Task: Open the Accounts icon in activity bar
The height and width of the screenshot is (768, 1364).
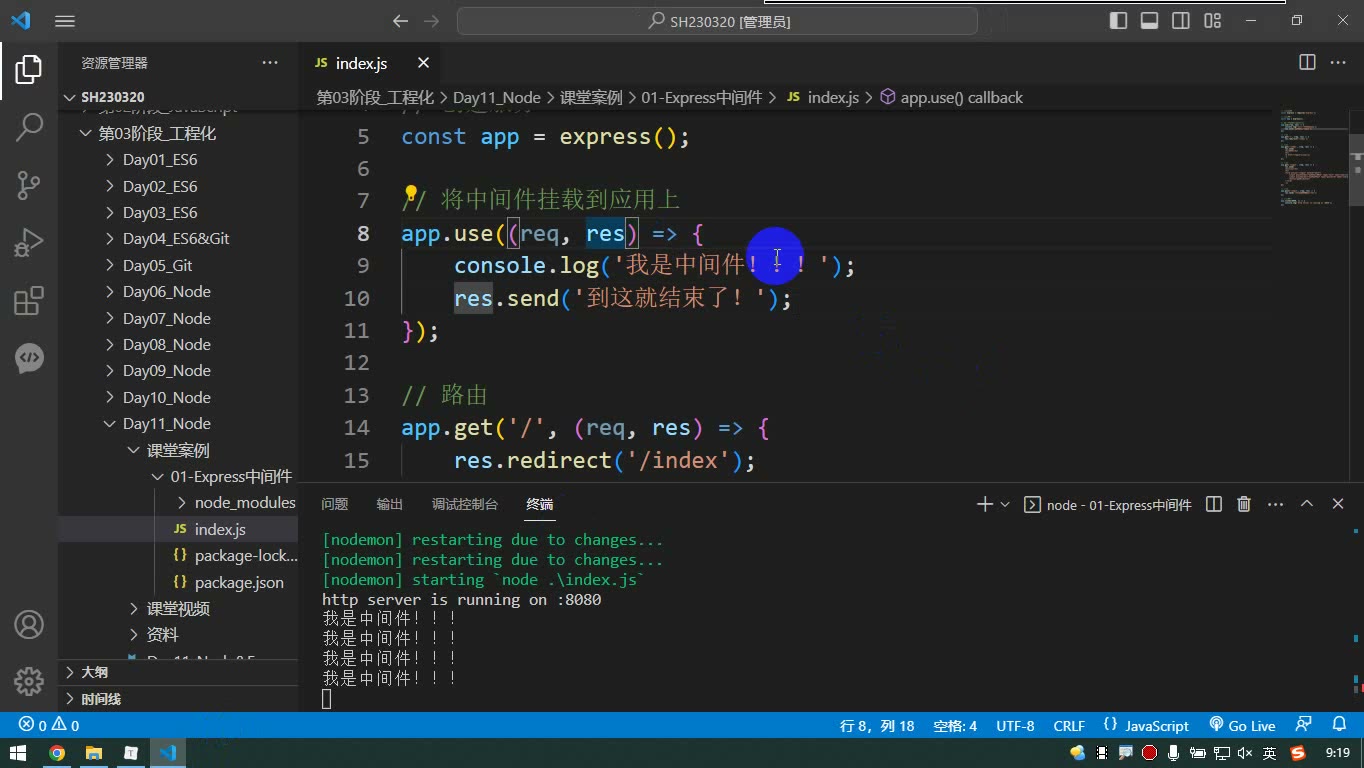Action: coord(29,625)
